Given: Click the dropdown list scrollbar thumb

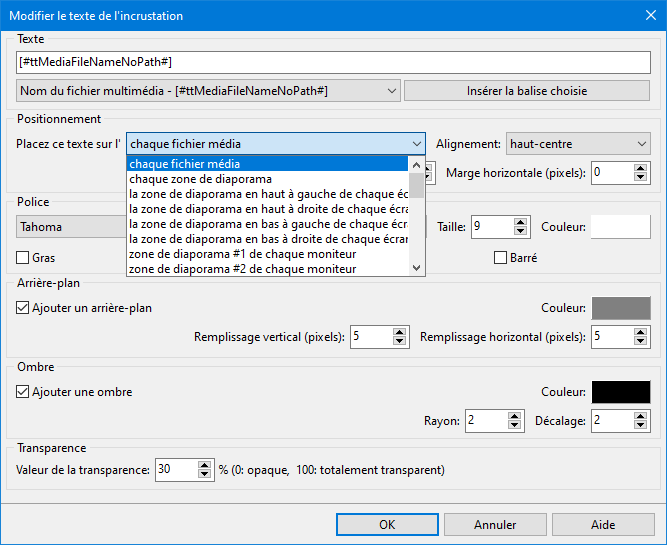Looking at the screenshot, I should pos(416,185).
